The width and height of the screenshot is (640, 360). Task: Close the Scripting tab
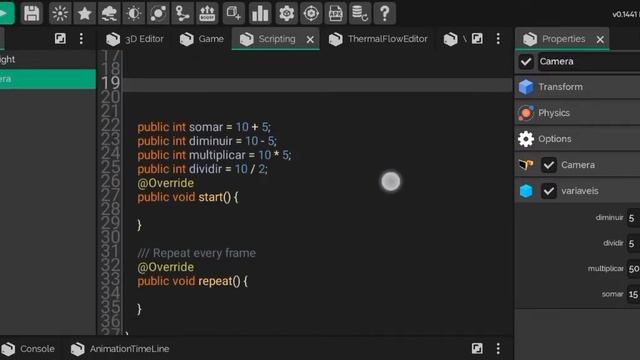310,40
